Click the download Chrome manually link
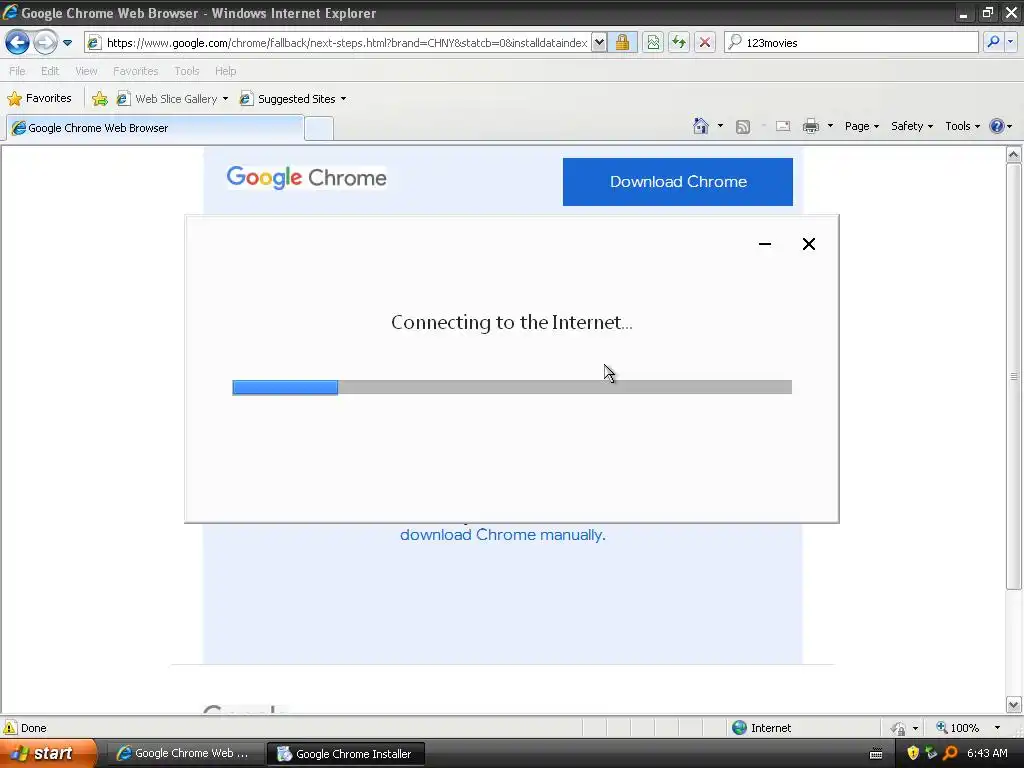The image size is (1024, 768). click(x=503, y=535)
